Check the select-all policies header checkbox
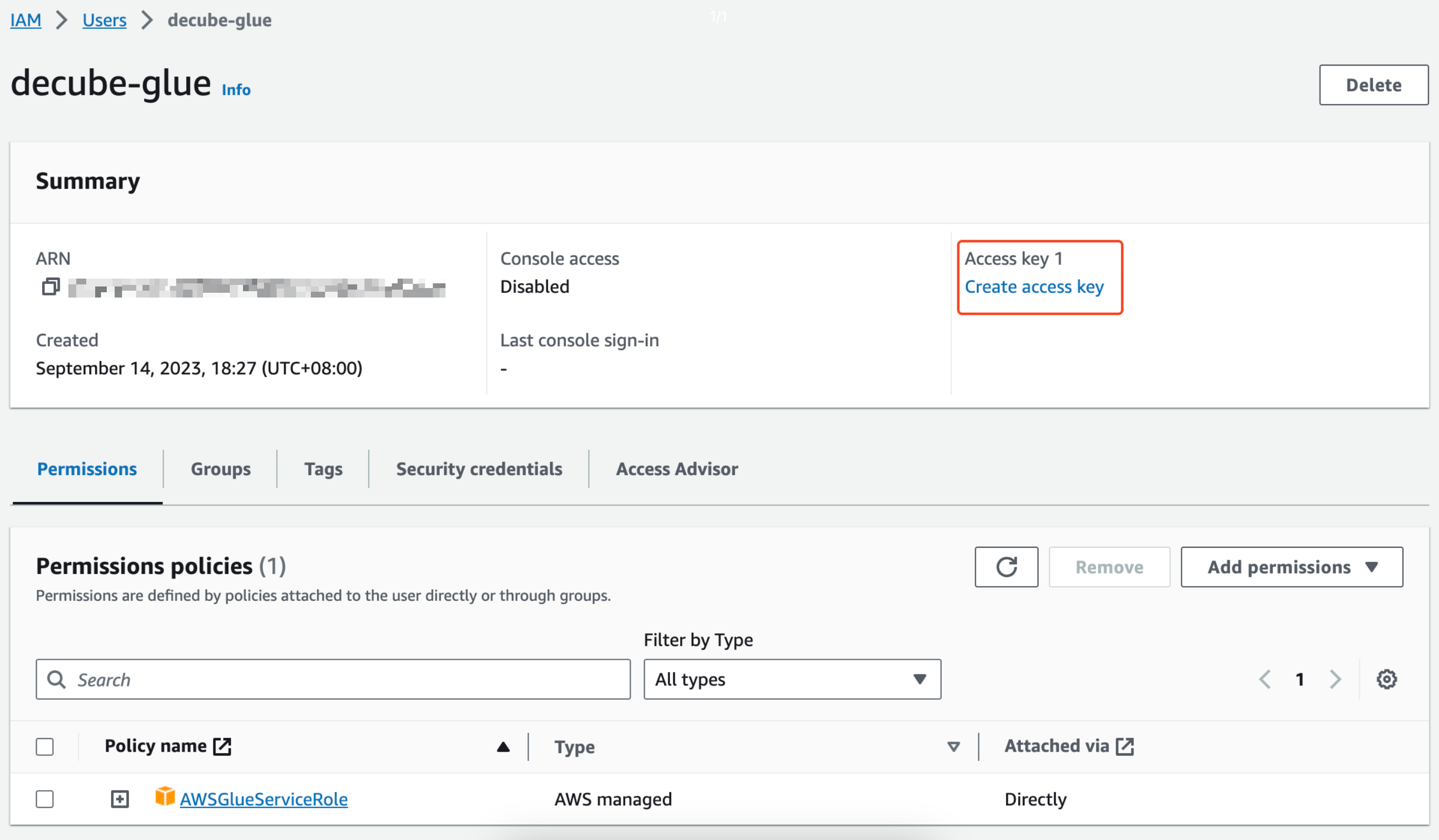This screenshot has width=1439, height=840. click(45, 746)
